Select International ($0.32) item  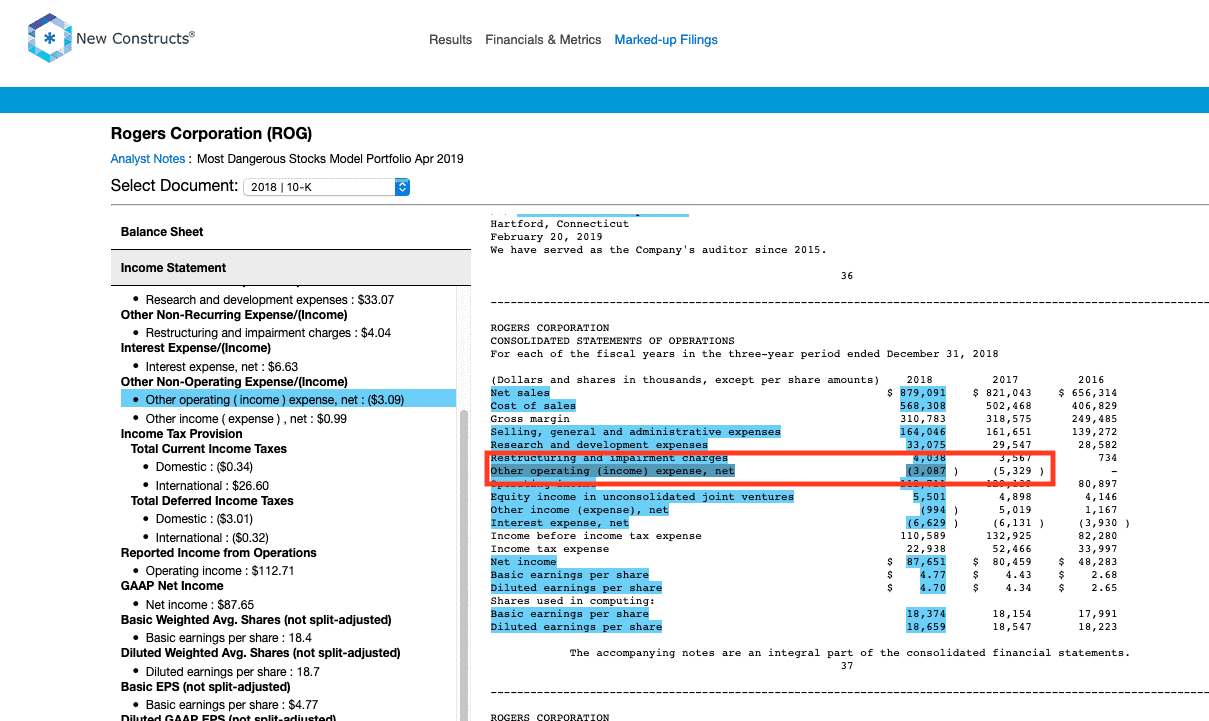[212, 538]
